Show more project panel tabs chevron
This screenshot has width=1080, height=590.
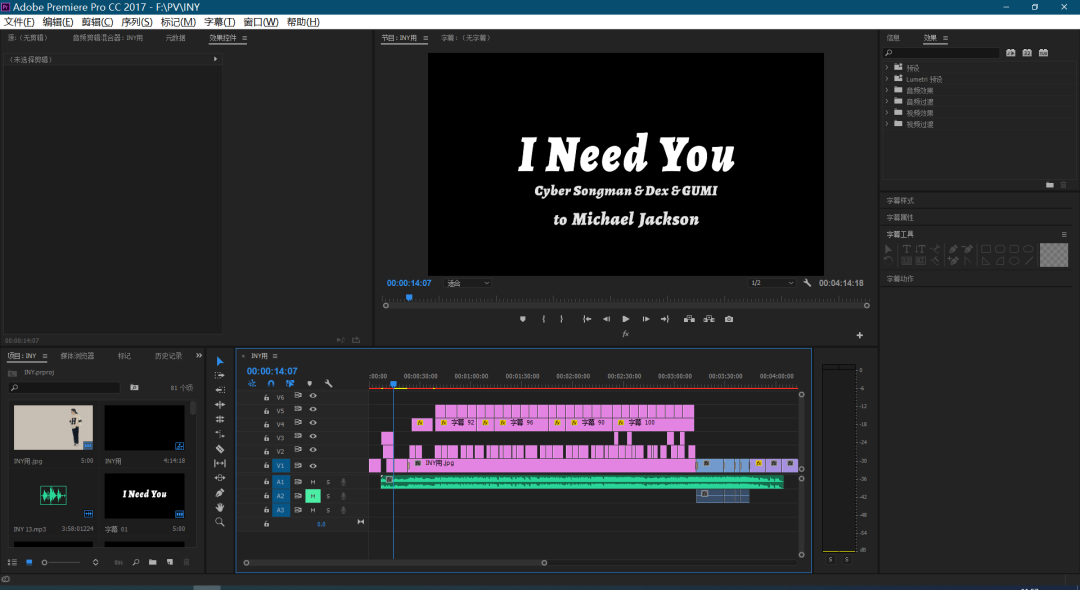coord(199,355)
